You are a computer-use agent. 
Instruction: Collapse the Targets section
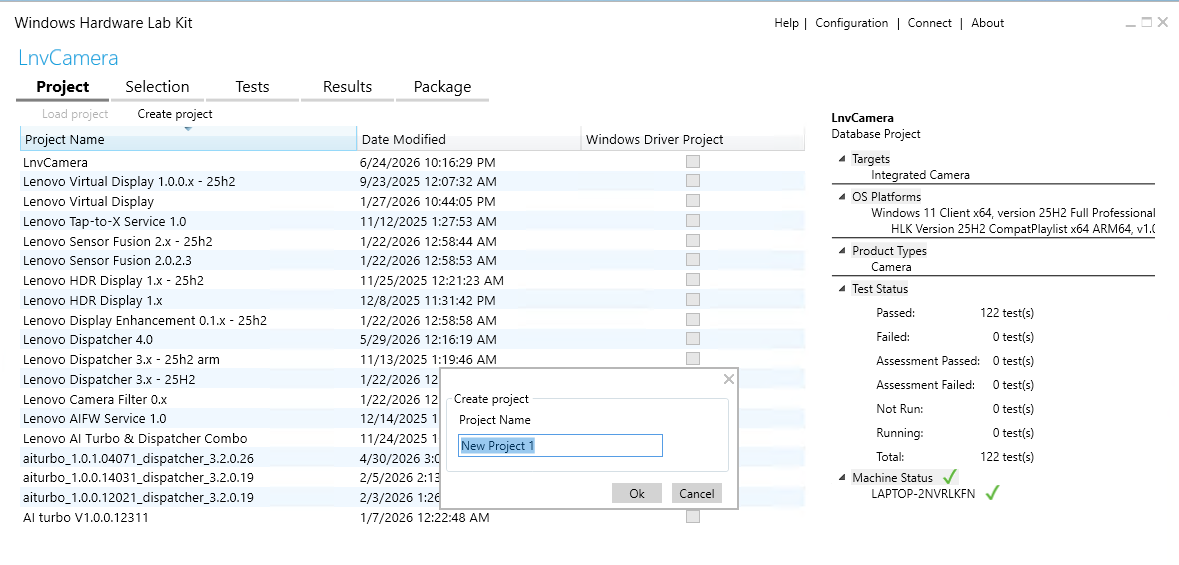coord(841,159)
